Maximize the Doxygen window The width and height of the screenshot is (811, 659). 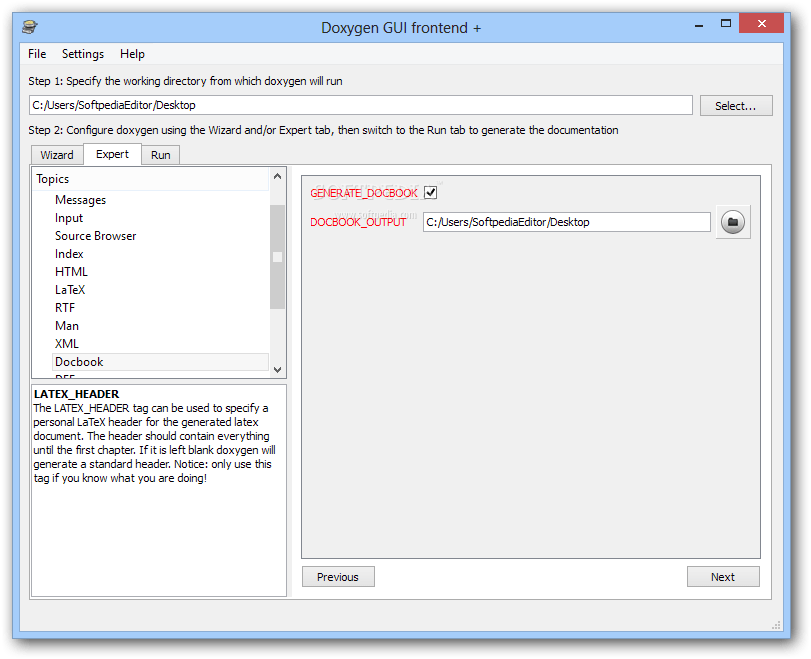[x=726, y=23]
